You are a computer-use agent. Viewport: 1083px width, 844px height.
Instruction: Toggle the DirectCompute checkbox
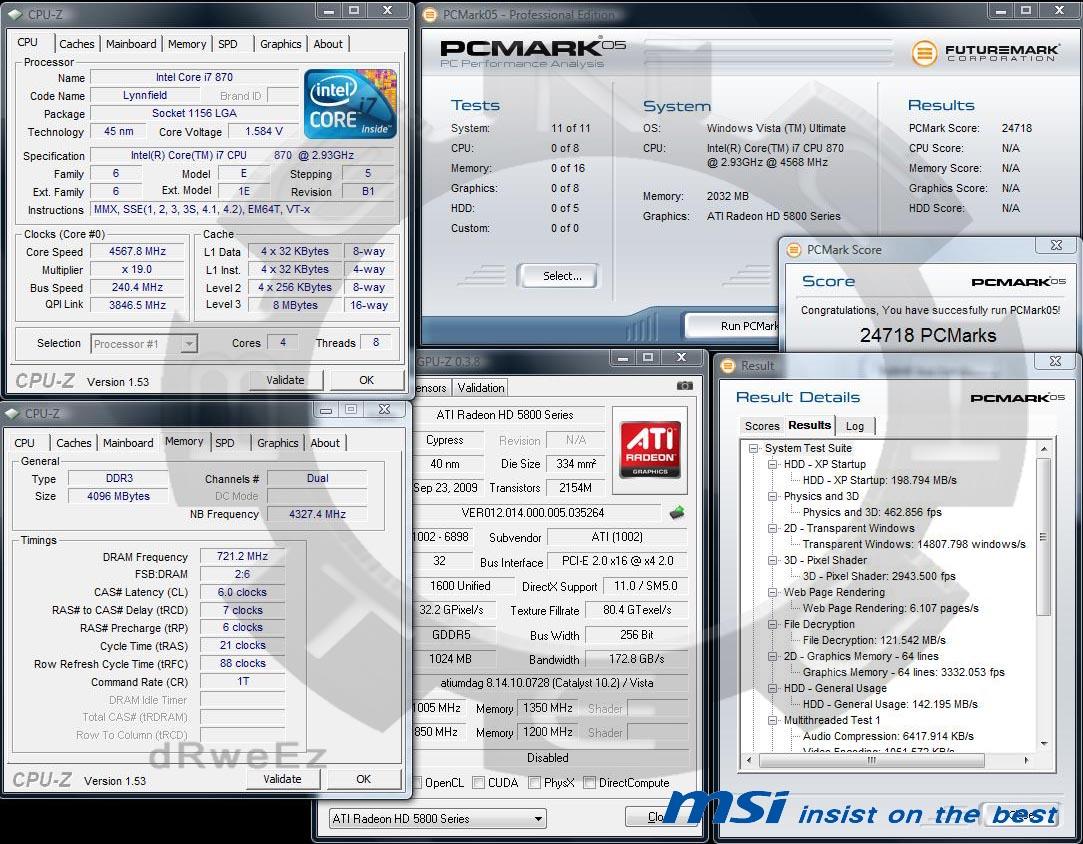click(x=589, y=783)
